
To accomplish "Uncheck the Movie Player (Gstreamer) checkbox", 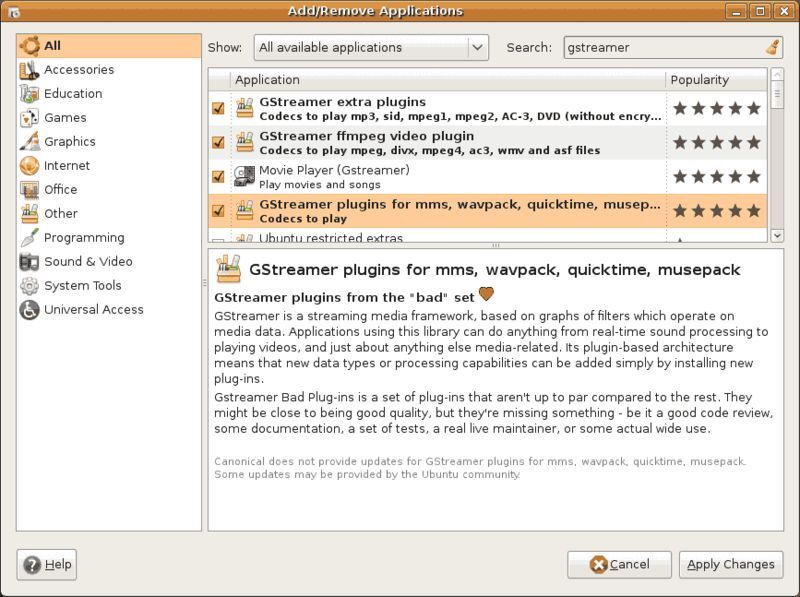I will [218, 177].
